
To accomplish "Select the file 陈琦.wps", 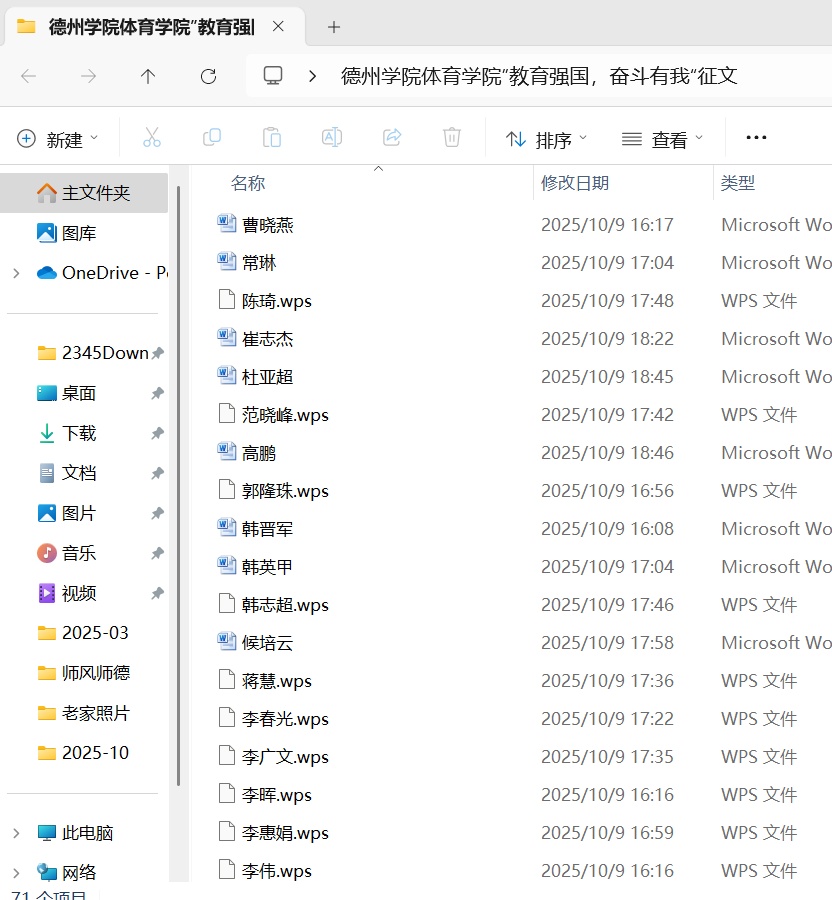I will click(x=277, y=301).
